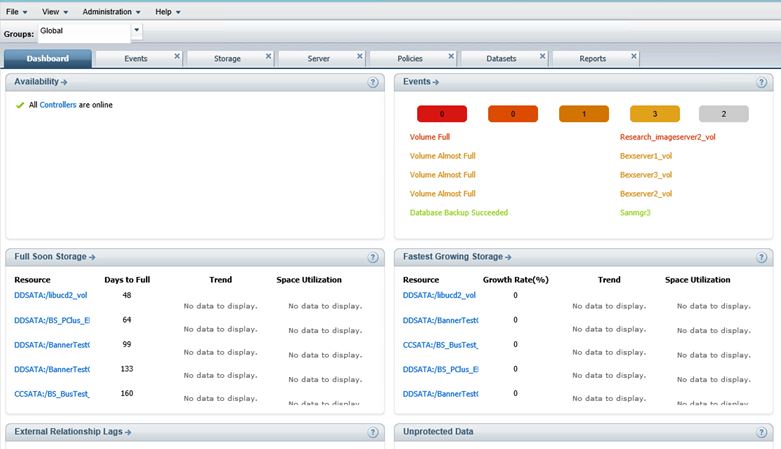
Task: Click the red critical events count badge
Action: tap(442, 114)
